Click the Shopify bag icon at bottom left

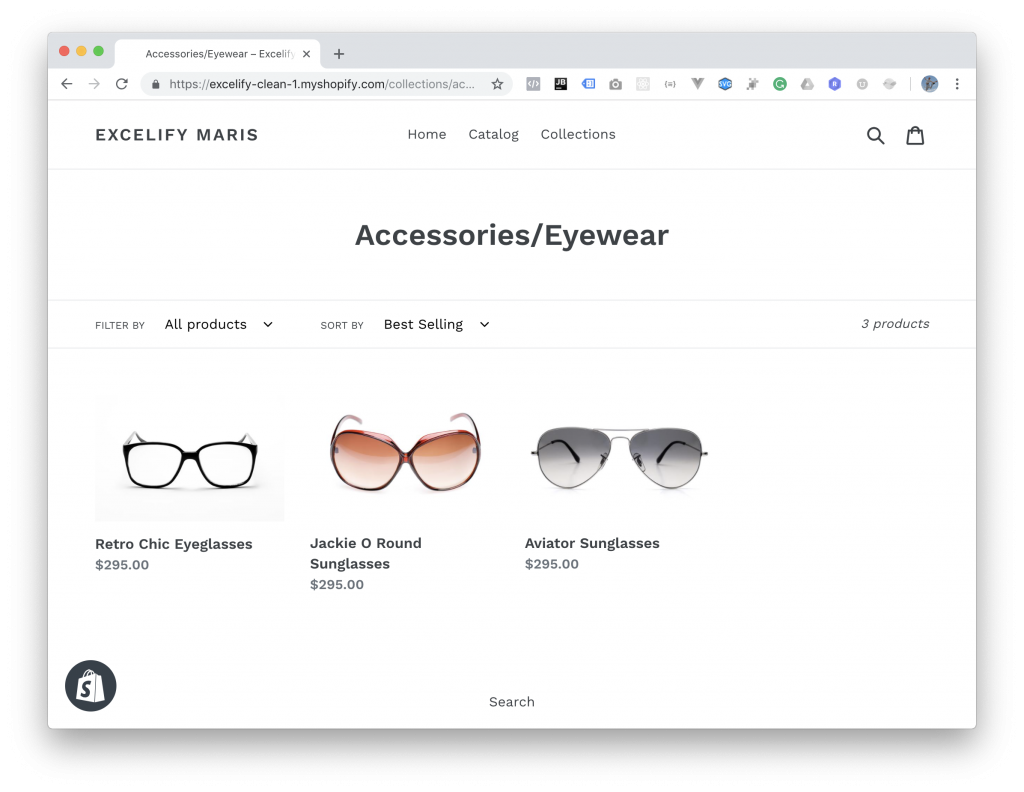click(x=91, y=686)
